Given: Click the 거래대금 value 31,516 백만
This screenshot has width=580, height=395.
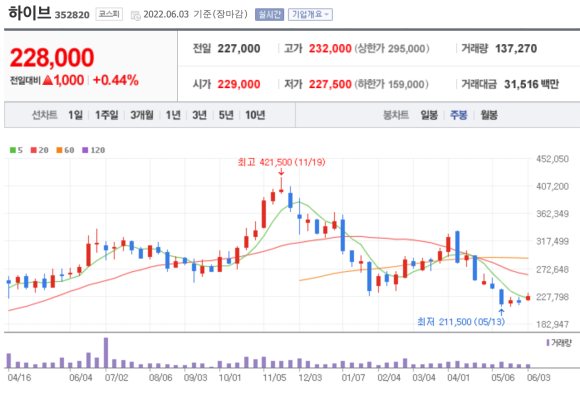Looking at the screenshot, I should [x=532, y=84].
